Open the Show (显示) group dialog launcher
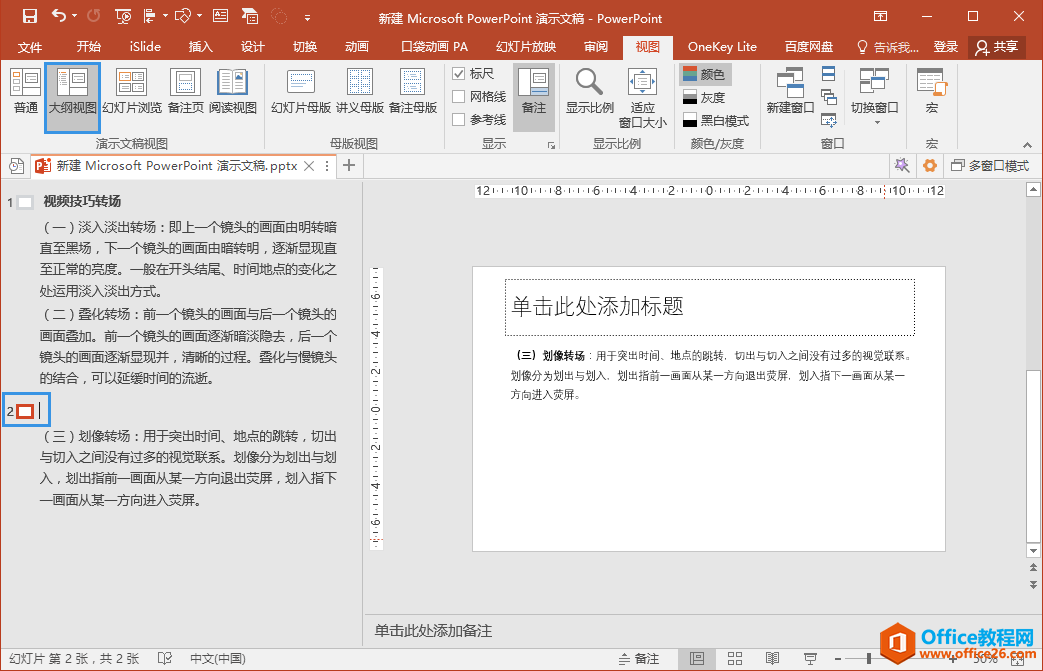The height and width of the screenshot is (671, 1043). pos(551,146)
